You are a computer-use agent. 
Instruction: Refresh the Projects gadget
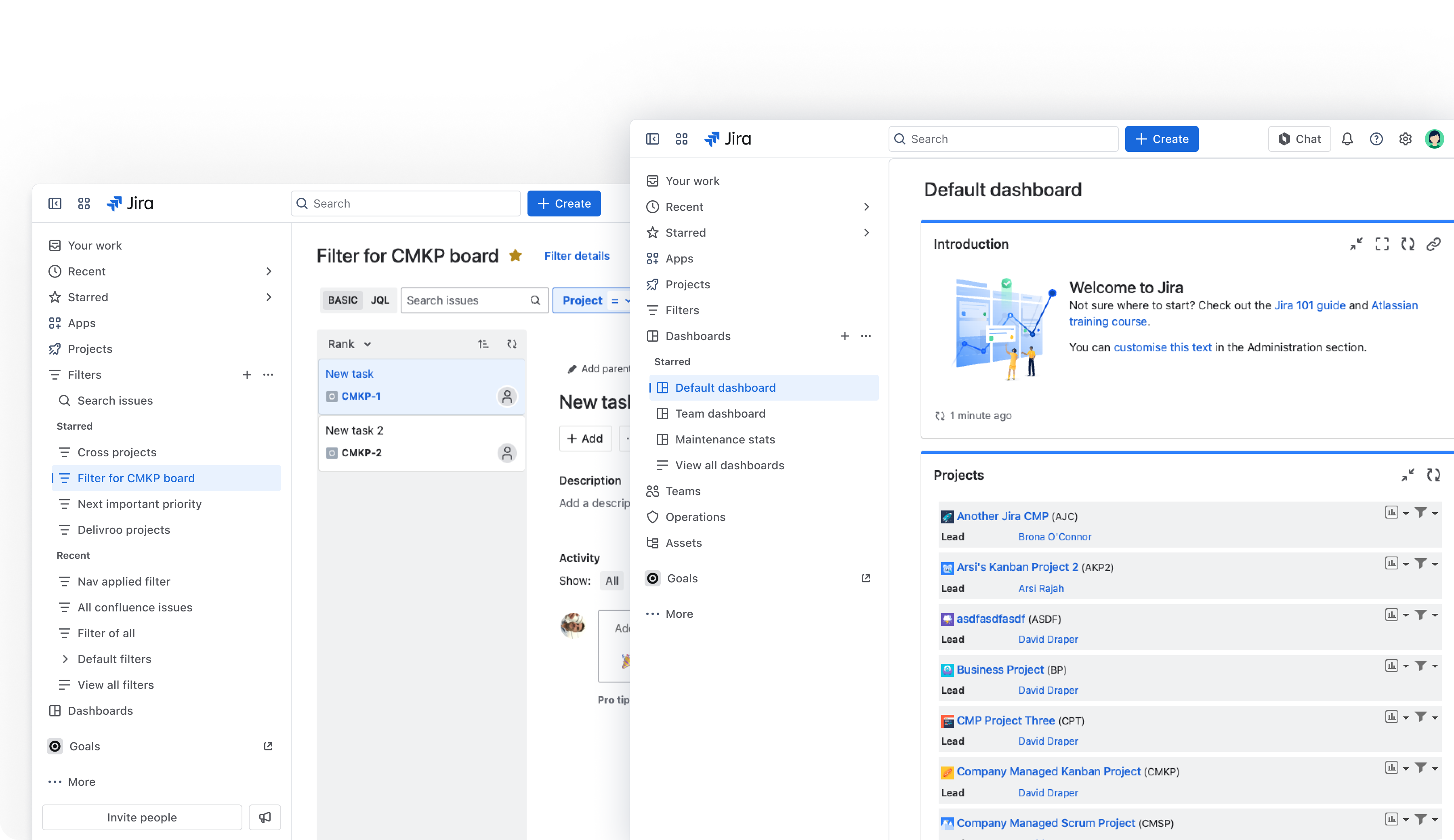click(x=1434, y=475)
